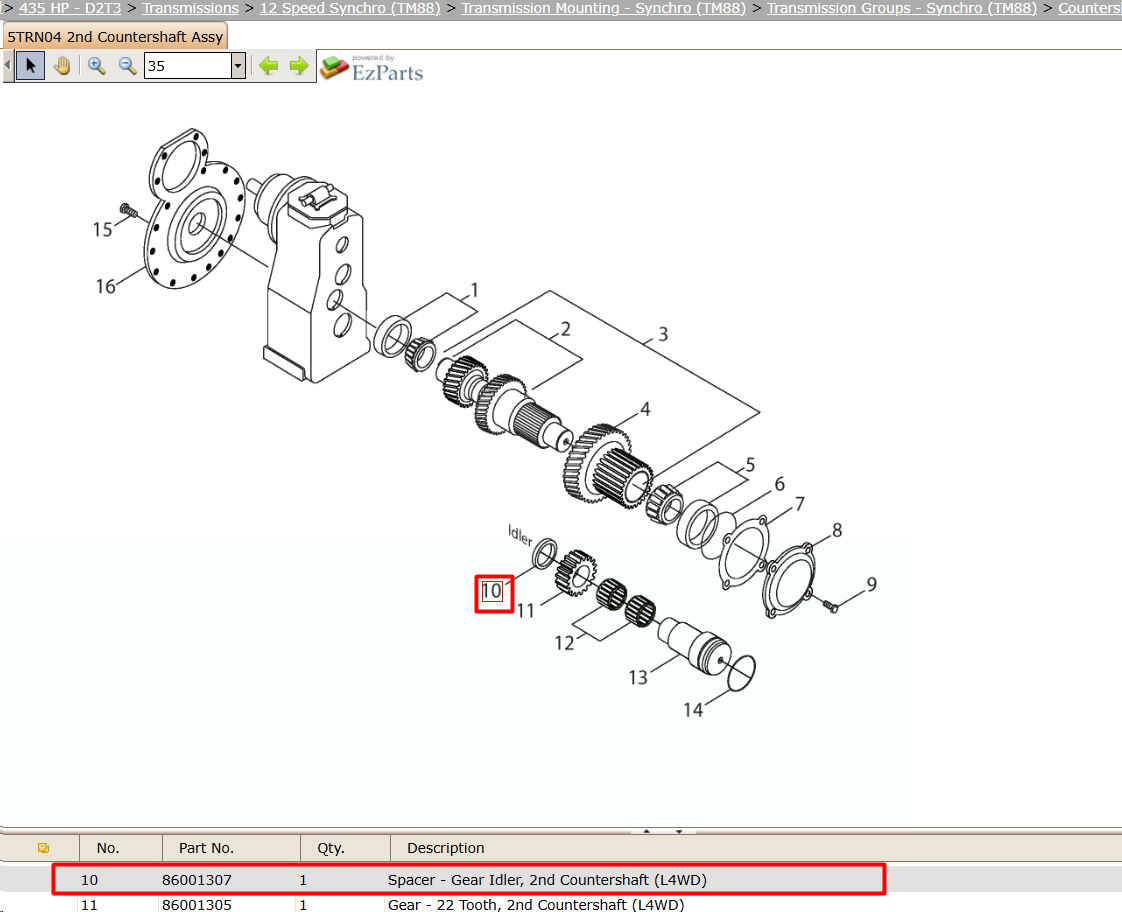Viewport: 1122px width, 912px height.
Task: Open the 5TRN04 2nd Countershaft Assy tab
Action: click(x=115, y=36)
